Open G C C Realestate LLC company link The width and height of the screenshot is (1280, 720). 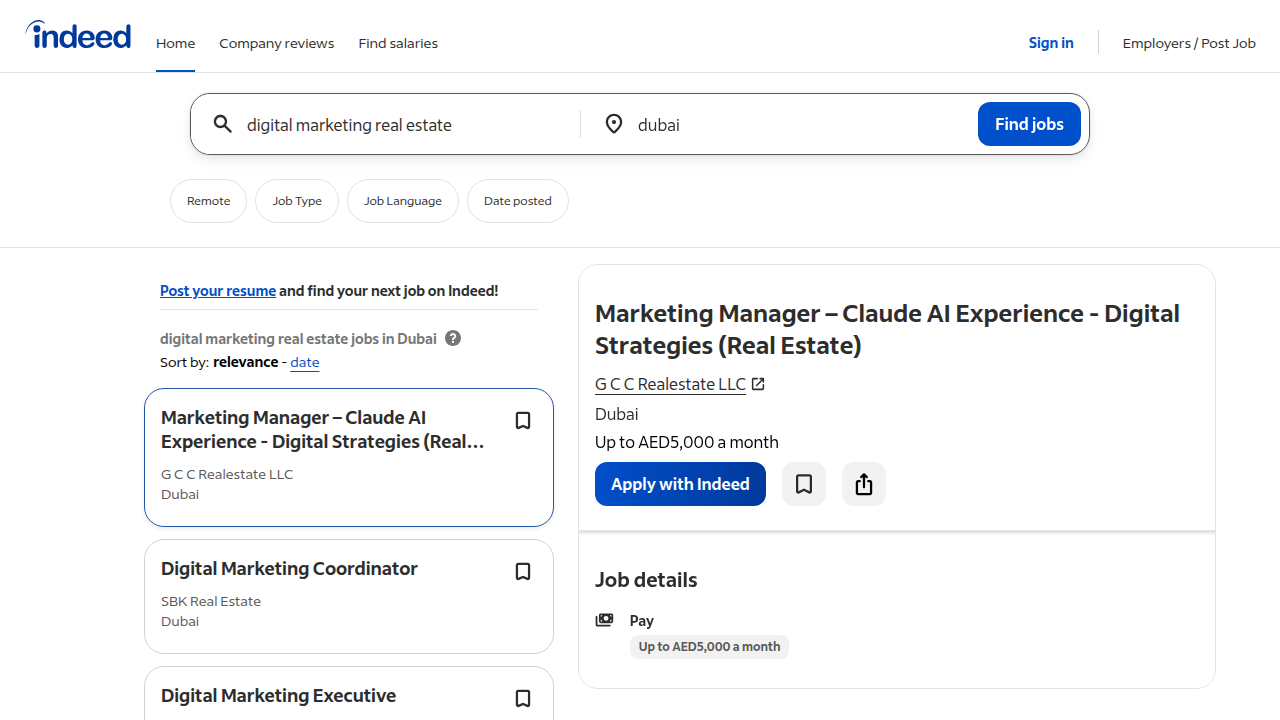tap(670, 384)
